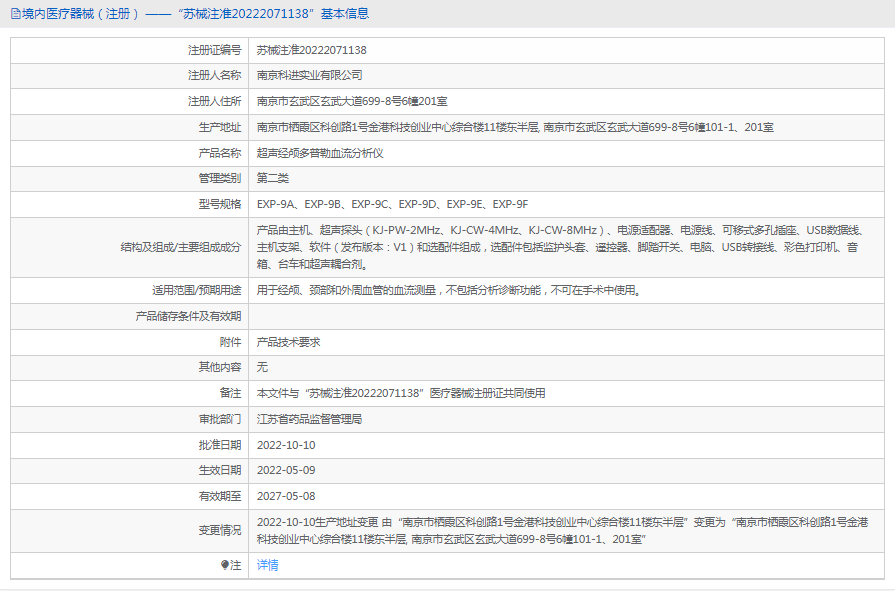Select model list EXP-9A、EXP-9B、EXP-9C…
Screen dimensions: 895x591
(x=393, y=204)
